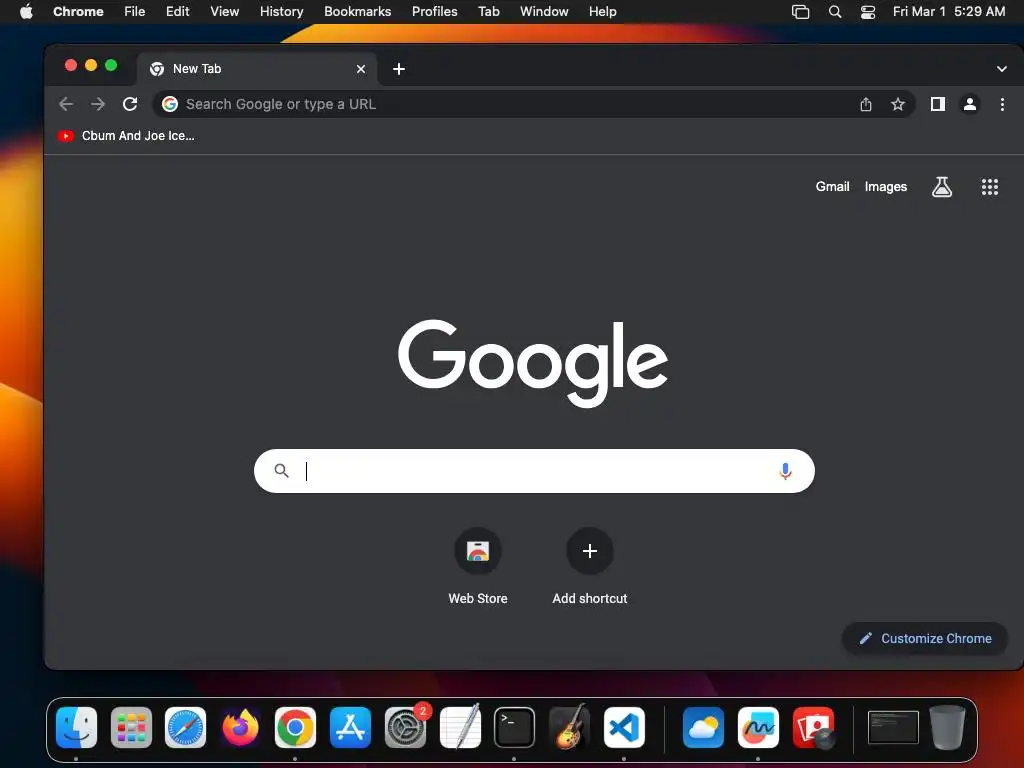
Task: Open Photo Booth from the Dock
Action: pyautogui.click(x=813, y=727)
